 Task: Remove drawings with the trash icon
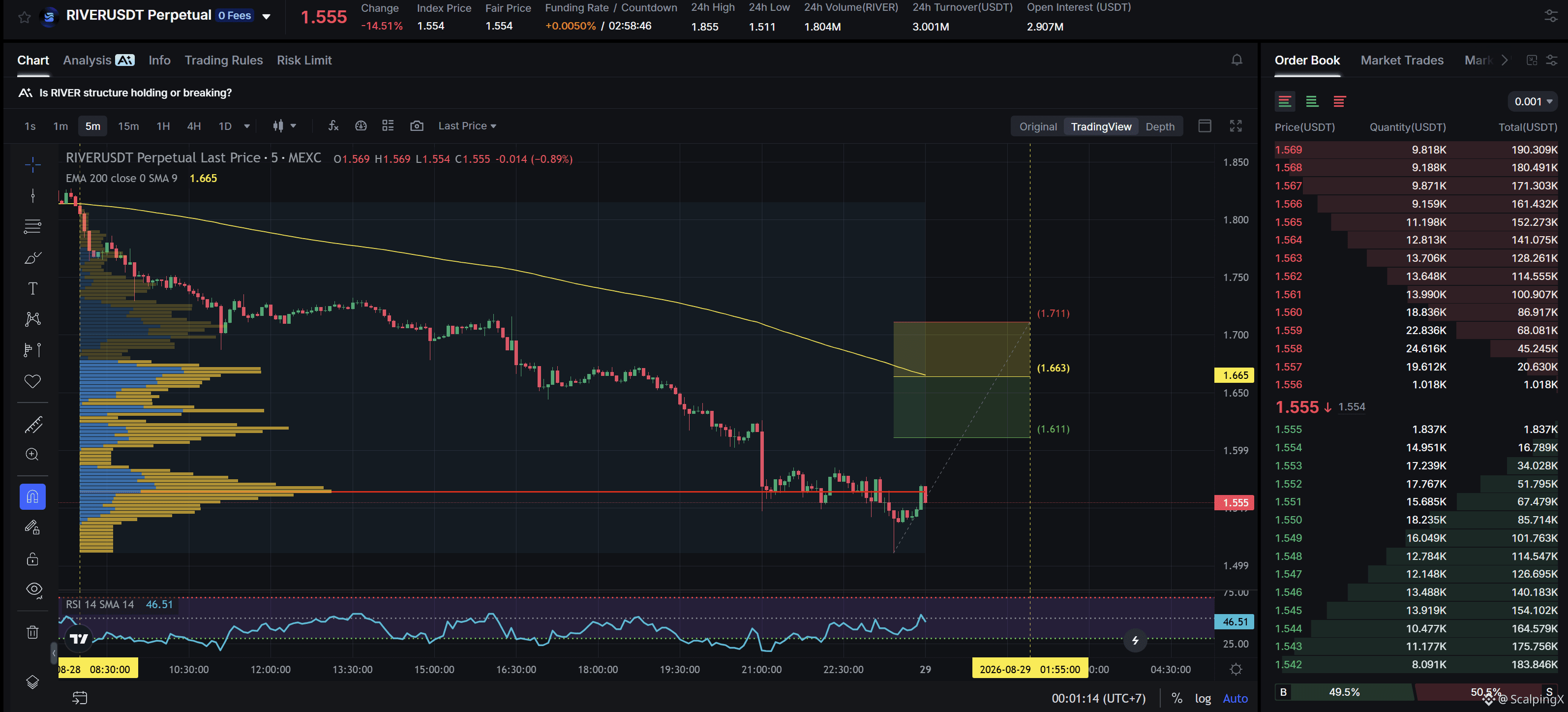33,632
